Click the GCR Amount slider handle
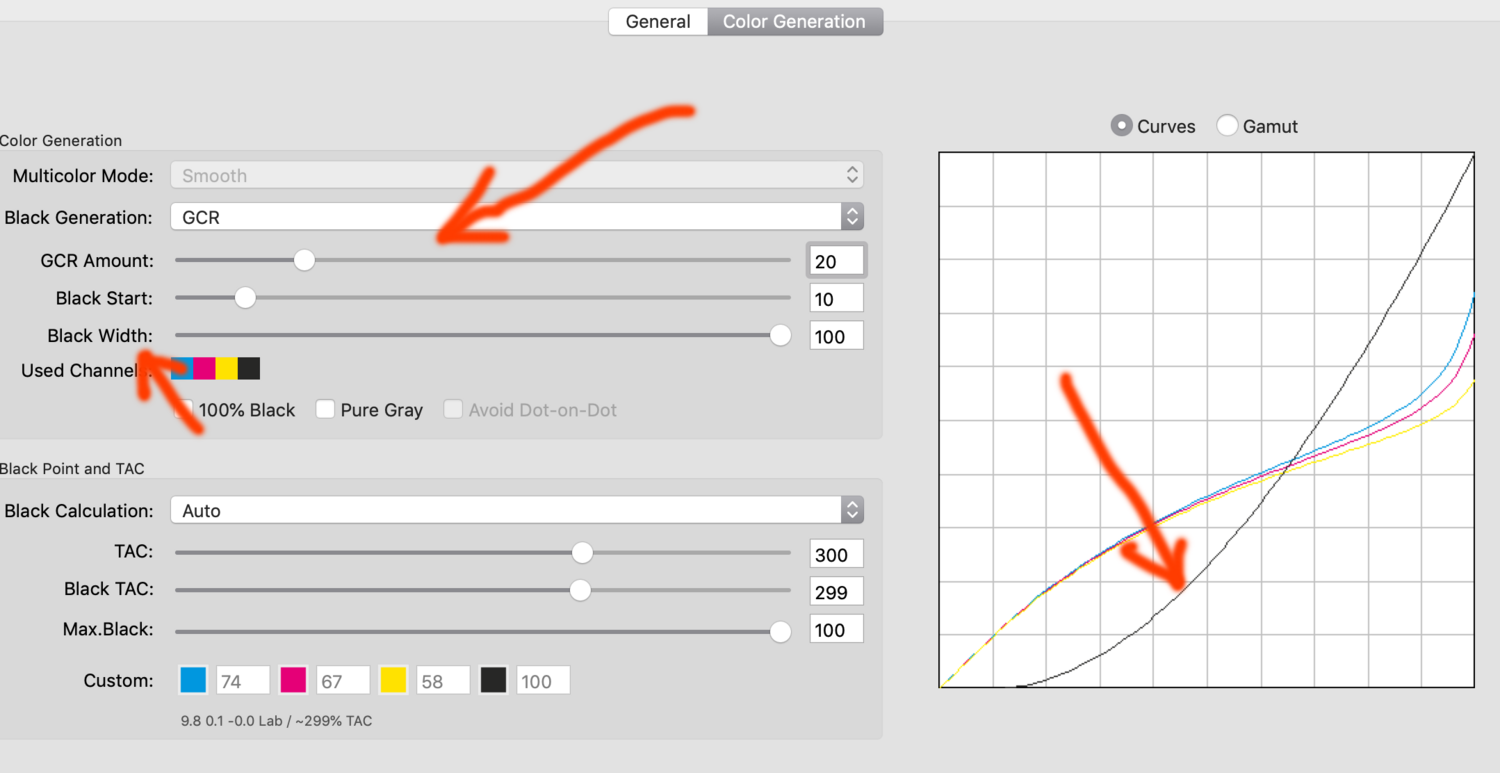 [304, 260]
